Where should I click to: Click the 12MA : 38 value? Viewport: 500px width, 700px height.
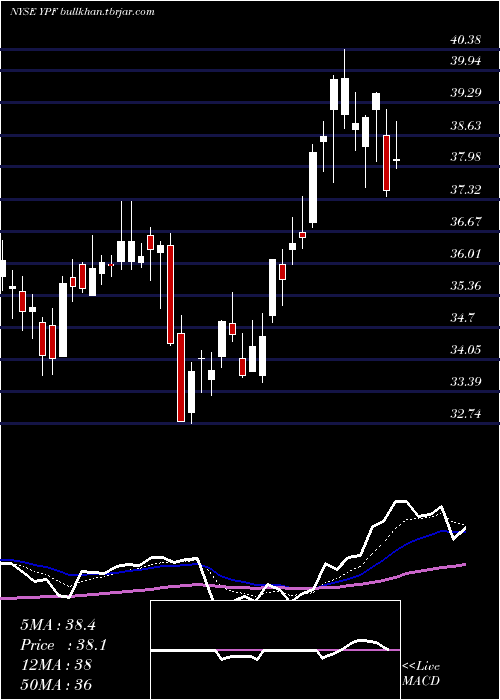(x=56, y=665)
